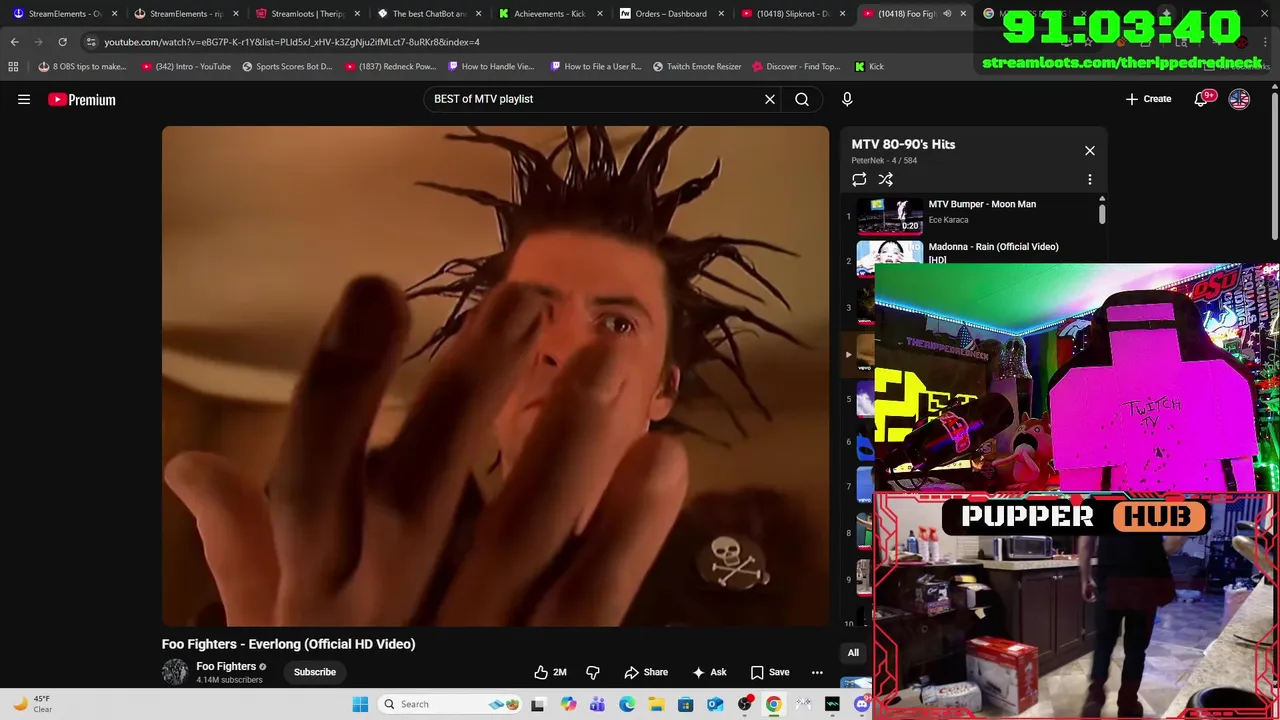The width and height of the screenshot is (1280, 720).
Task: Close the Foo Fighters tab
Action: pos(963,14)
